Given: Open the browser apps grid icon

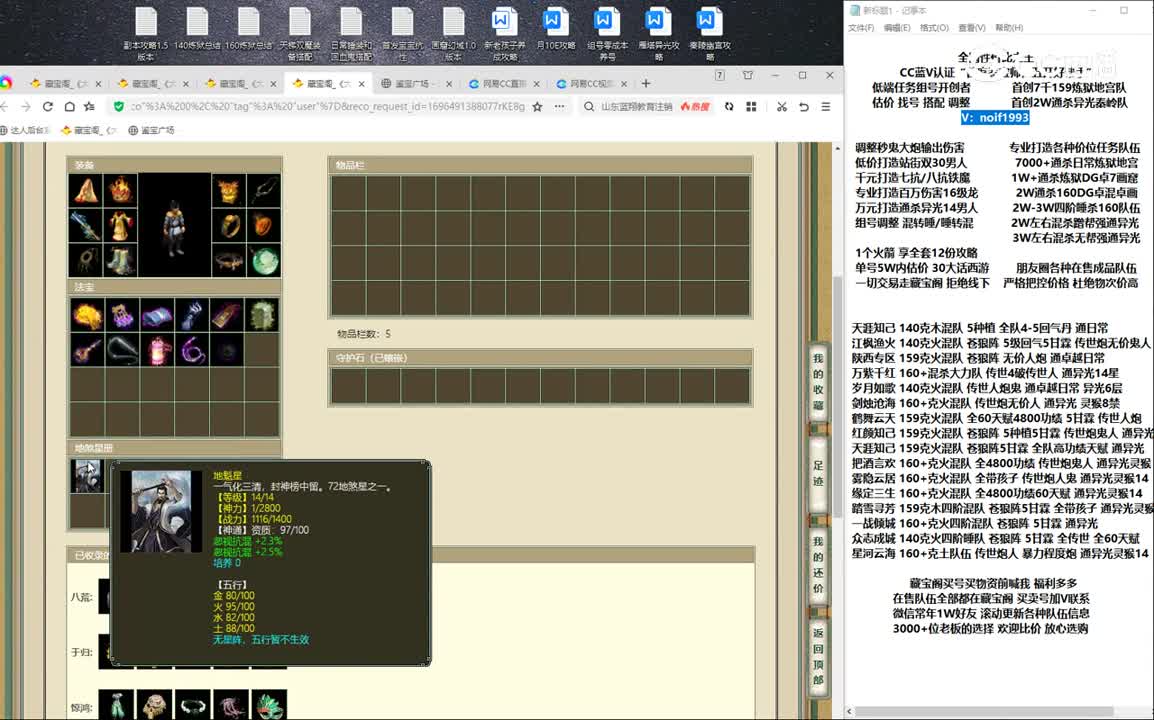Looking at the screenshot, I should tap(751, 107).
